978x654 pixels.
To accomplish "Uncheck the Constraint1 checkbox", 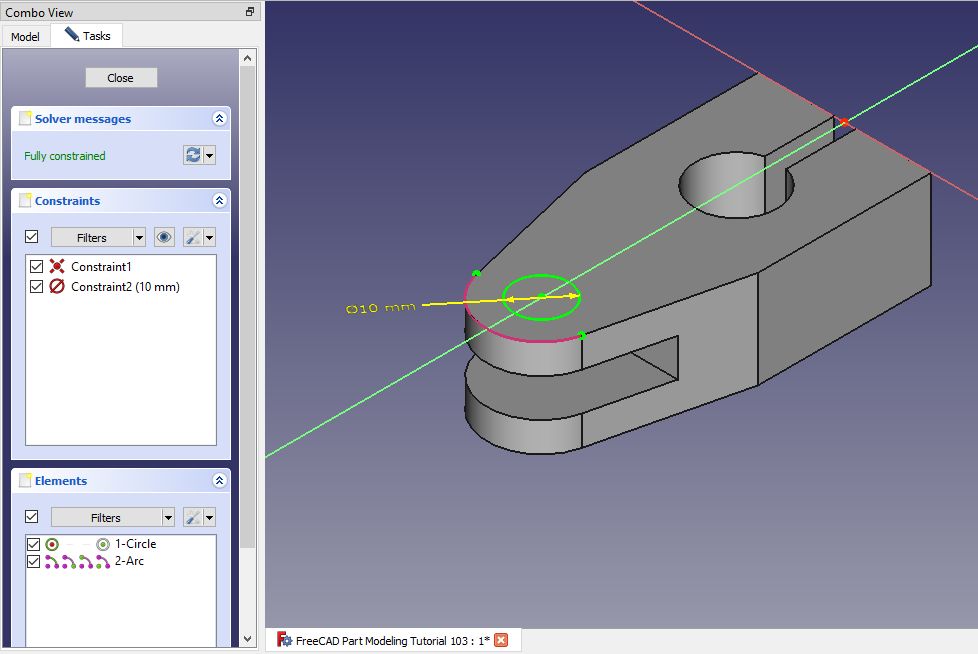I will click(x=37, y=267).
